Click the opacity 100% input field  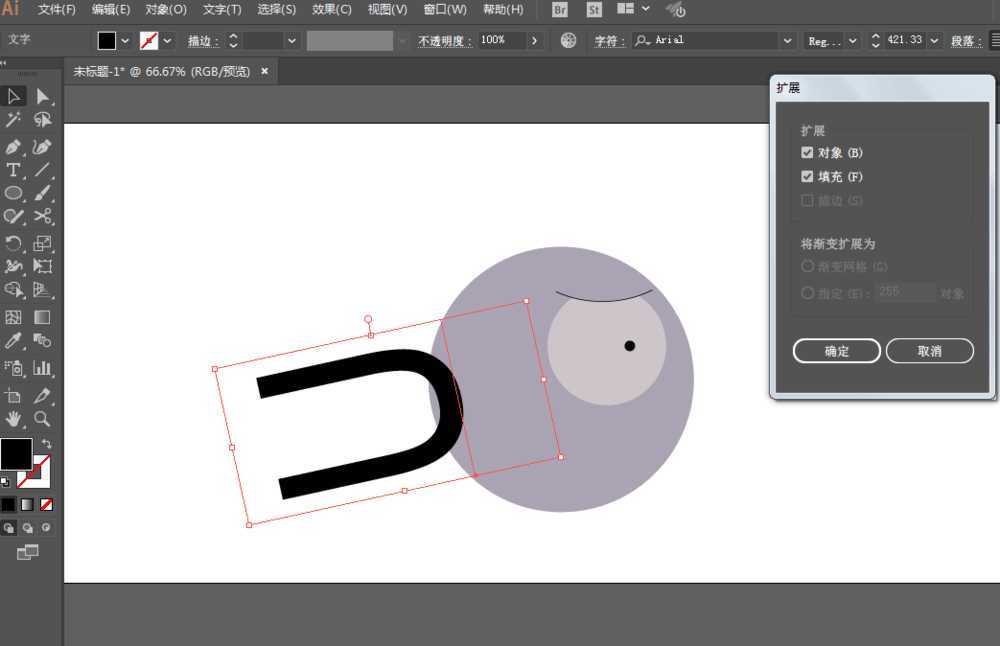(500, 41)
